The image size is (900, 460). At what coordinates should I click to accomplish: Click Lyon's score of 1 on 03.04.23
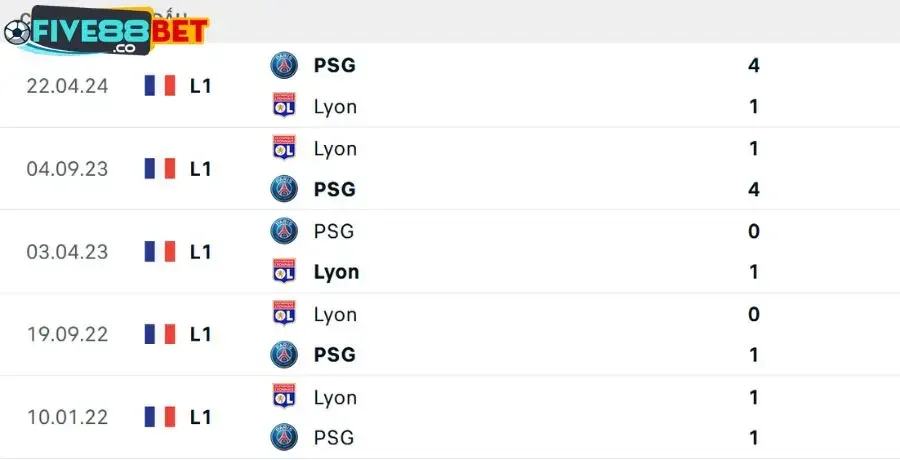coord(754,272)
